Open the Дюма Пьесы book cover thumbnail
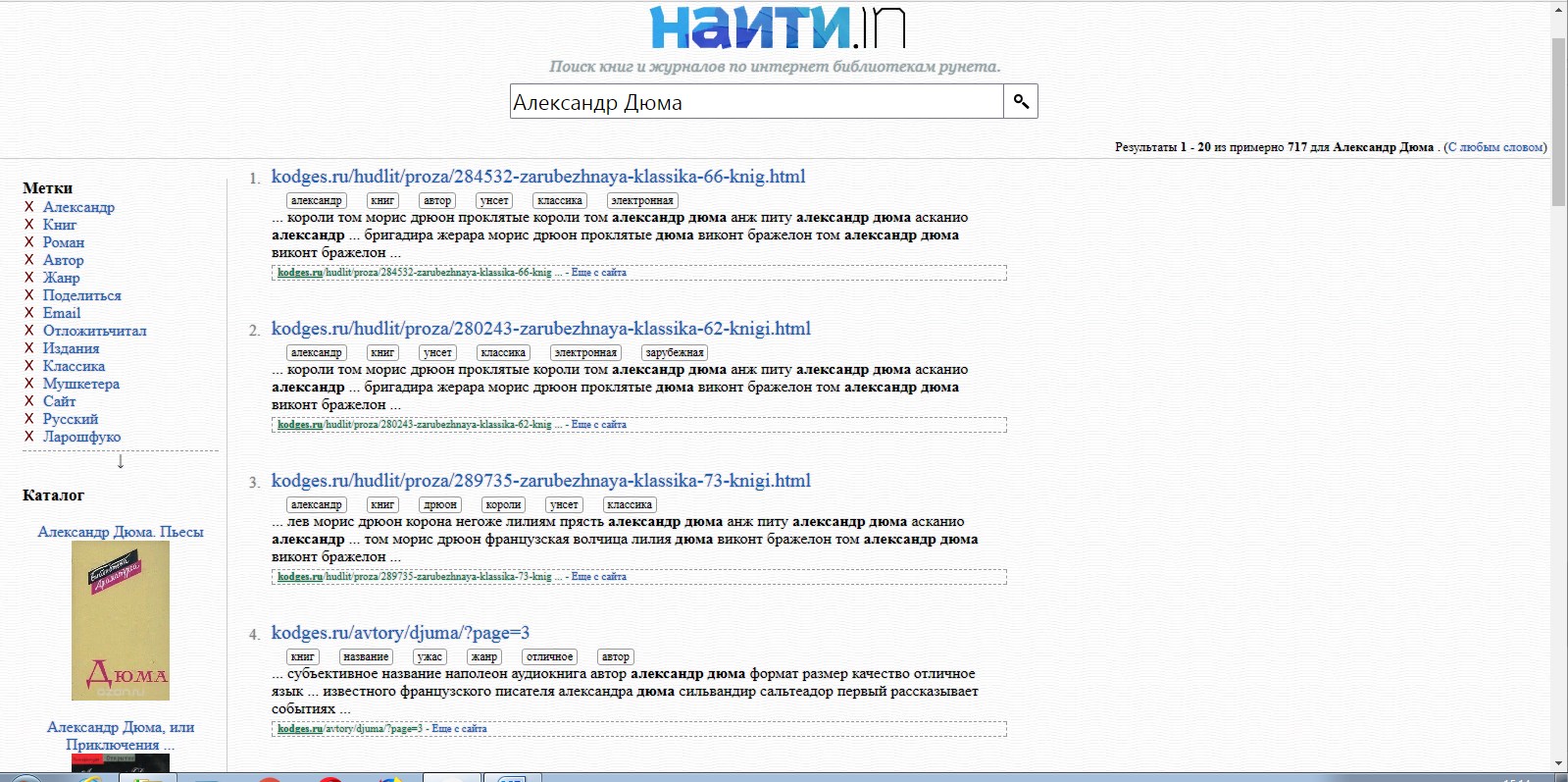This screenshot has height=782, width=1568. (x=120, y=620)
